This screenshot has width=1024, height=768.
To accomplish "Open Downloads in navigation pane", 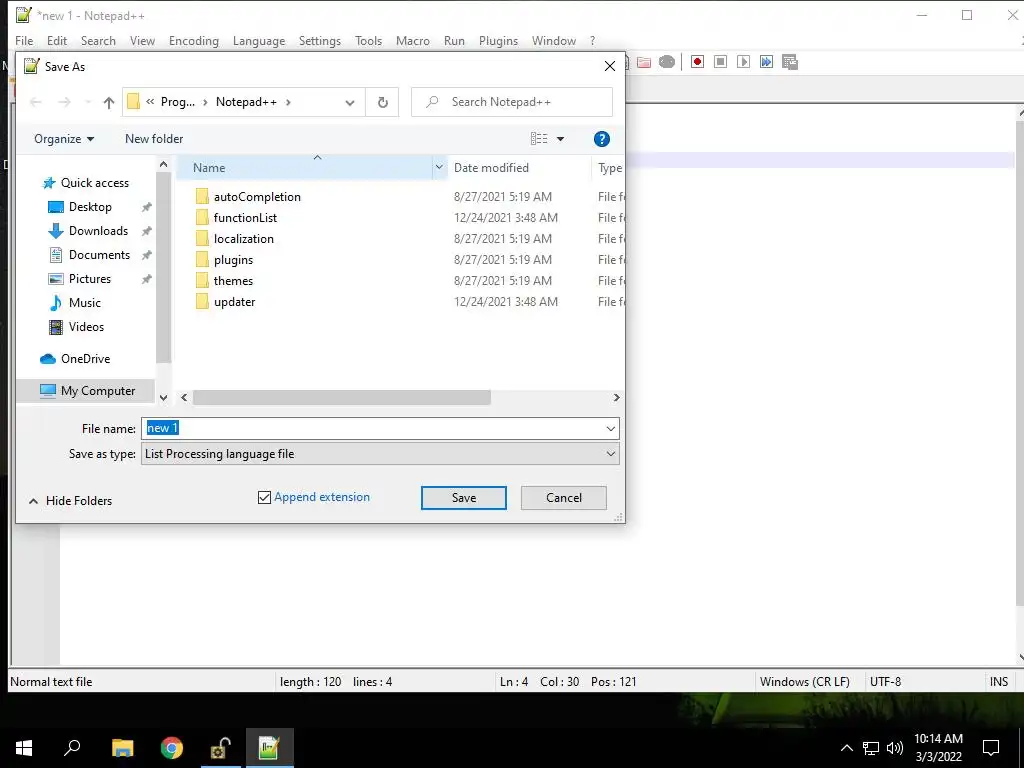I will [98, 231].
